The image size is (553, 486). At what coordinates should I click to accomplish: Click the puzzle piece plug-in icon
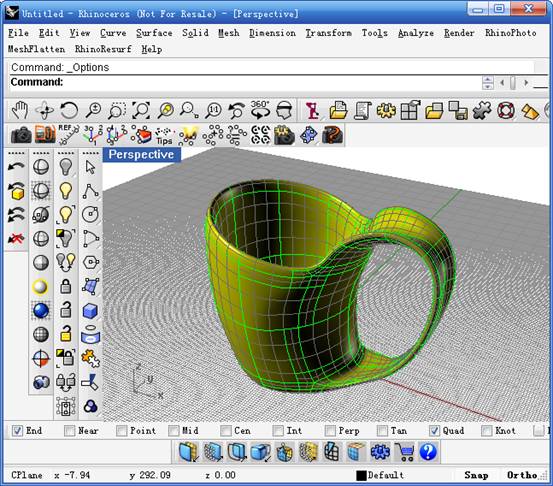(482, 111)
